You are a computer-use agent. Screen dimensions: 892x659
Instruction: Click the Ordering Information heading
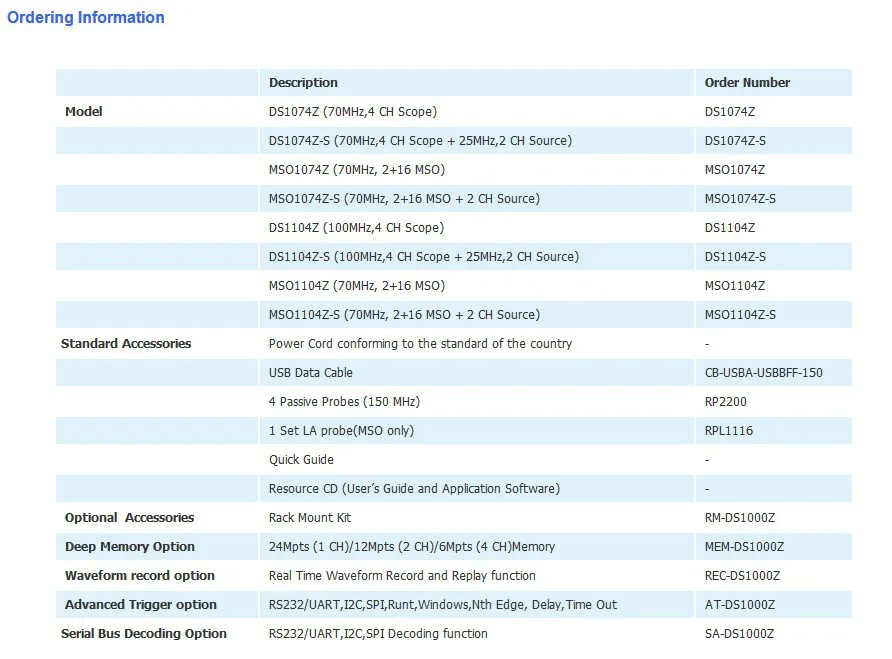85,18
